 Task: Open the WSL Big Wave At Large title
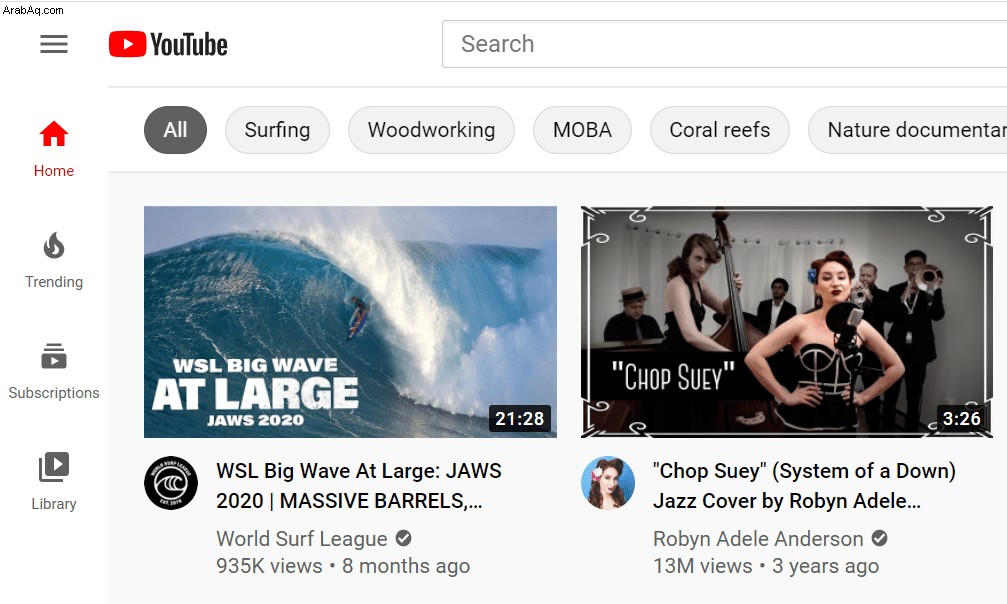pos(359,486)
